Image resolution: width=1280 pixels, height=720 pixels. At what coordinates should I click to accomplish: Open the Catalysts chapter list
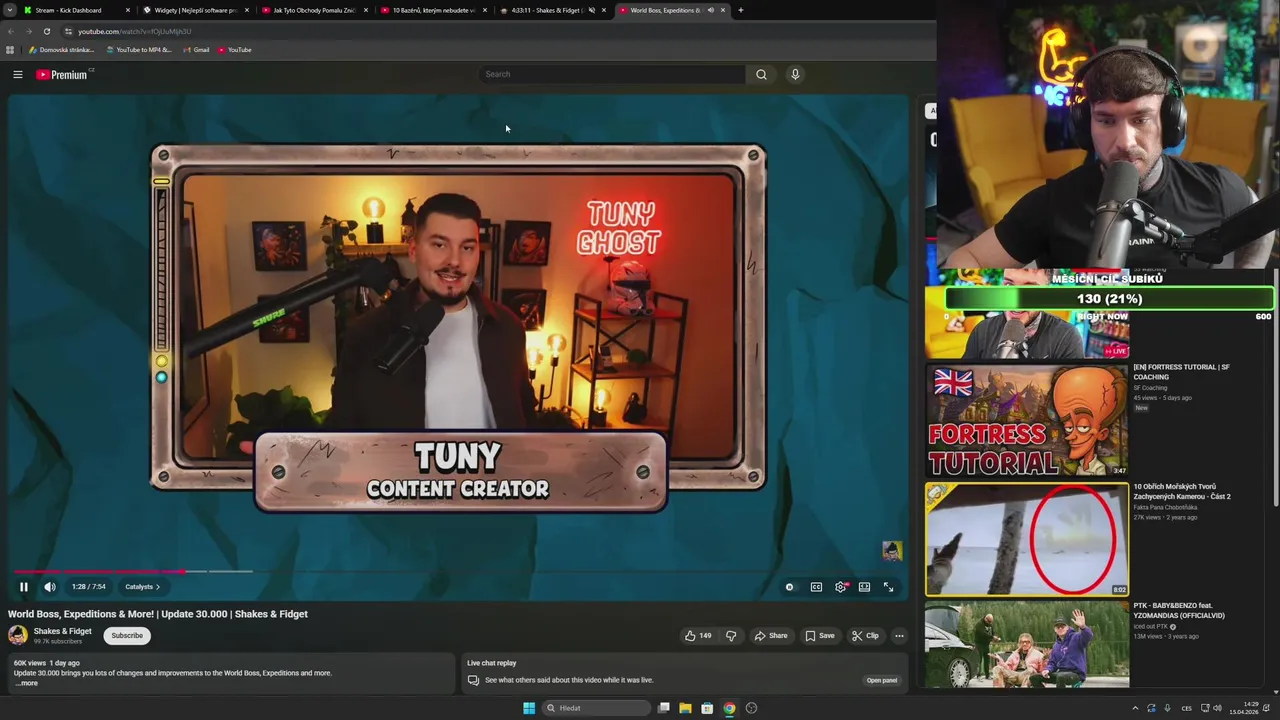coord(142,587)
